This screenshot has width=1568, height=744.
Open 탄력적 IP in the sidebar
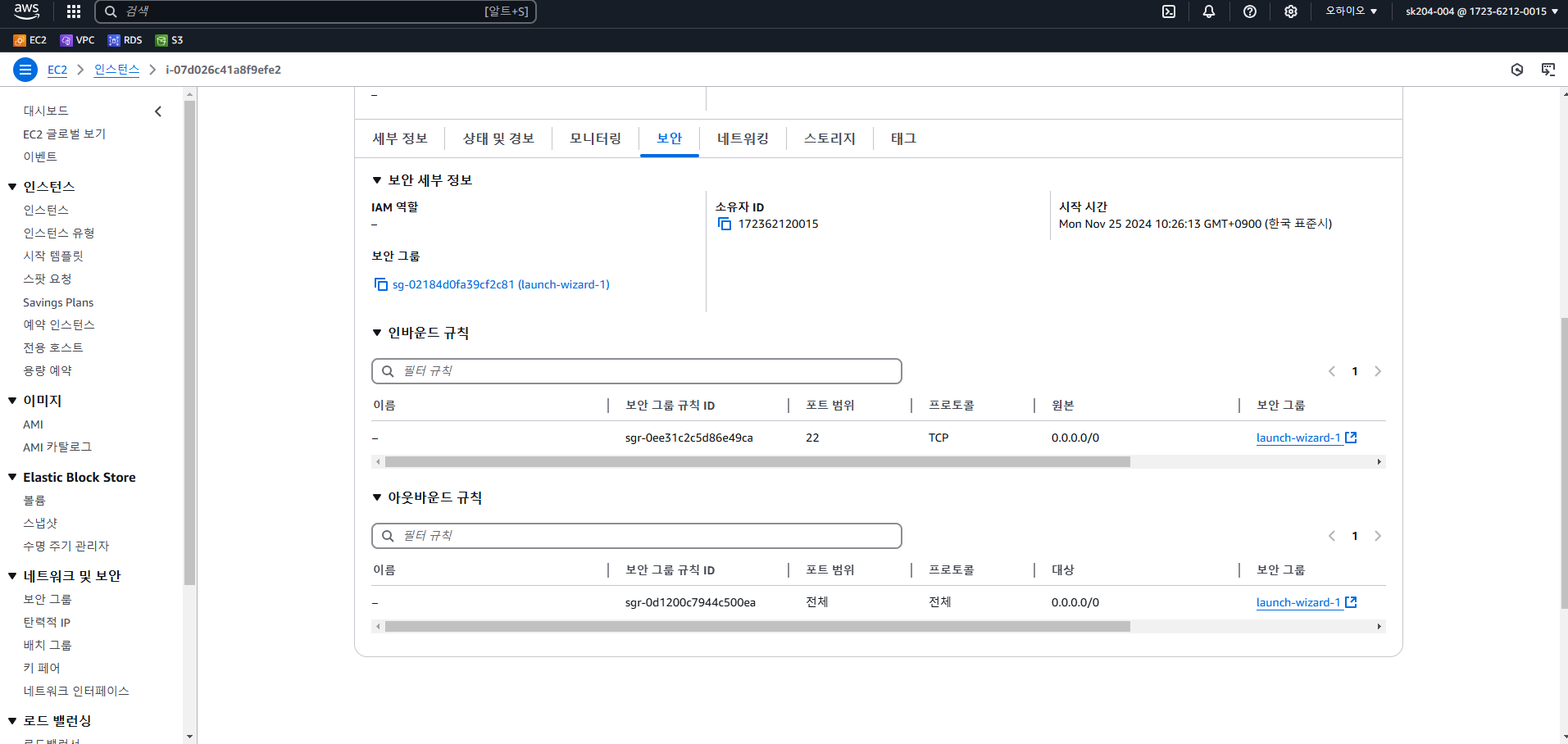[x=47, y=622]
